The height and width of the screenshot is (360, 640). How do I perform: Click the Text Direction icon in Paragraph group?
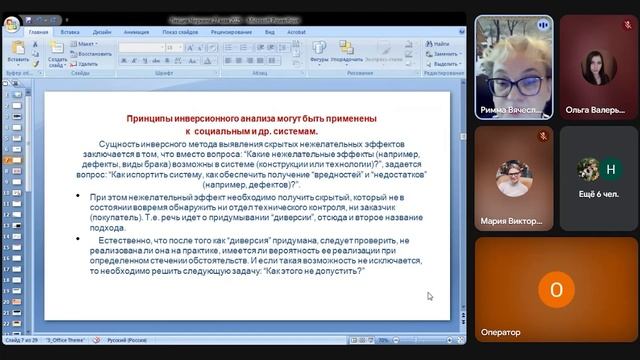click(296, 44)
